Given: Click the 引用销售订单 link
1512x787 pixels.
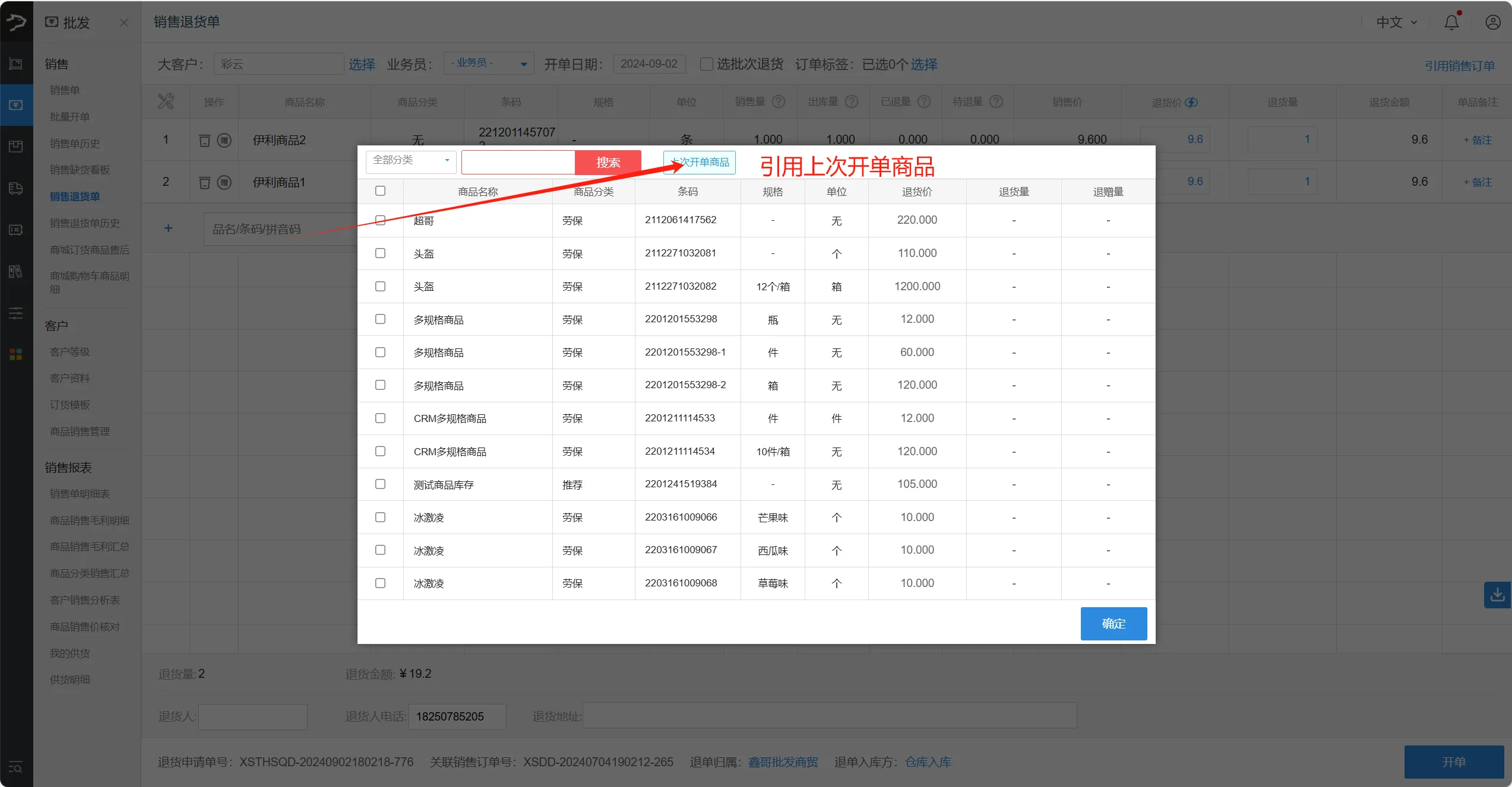Looking at the screenshot, I should point(1459,65).
